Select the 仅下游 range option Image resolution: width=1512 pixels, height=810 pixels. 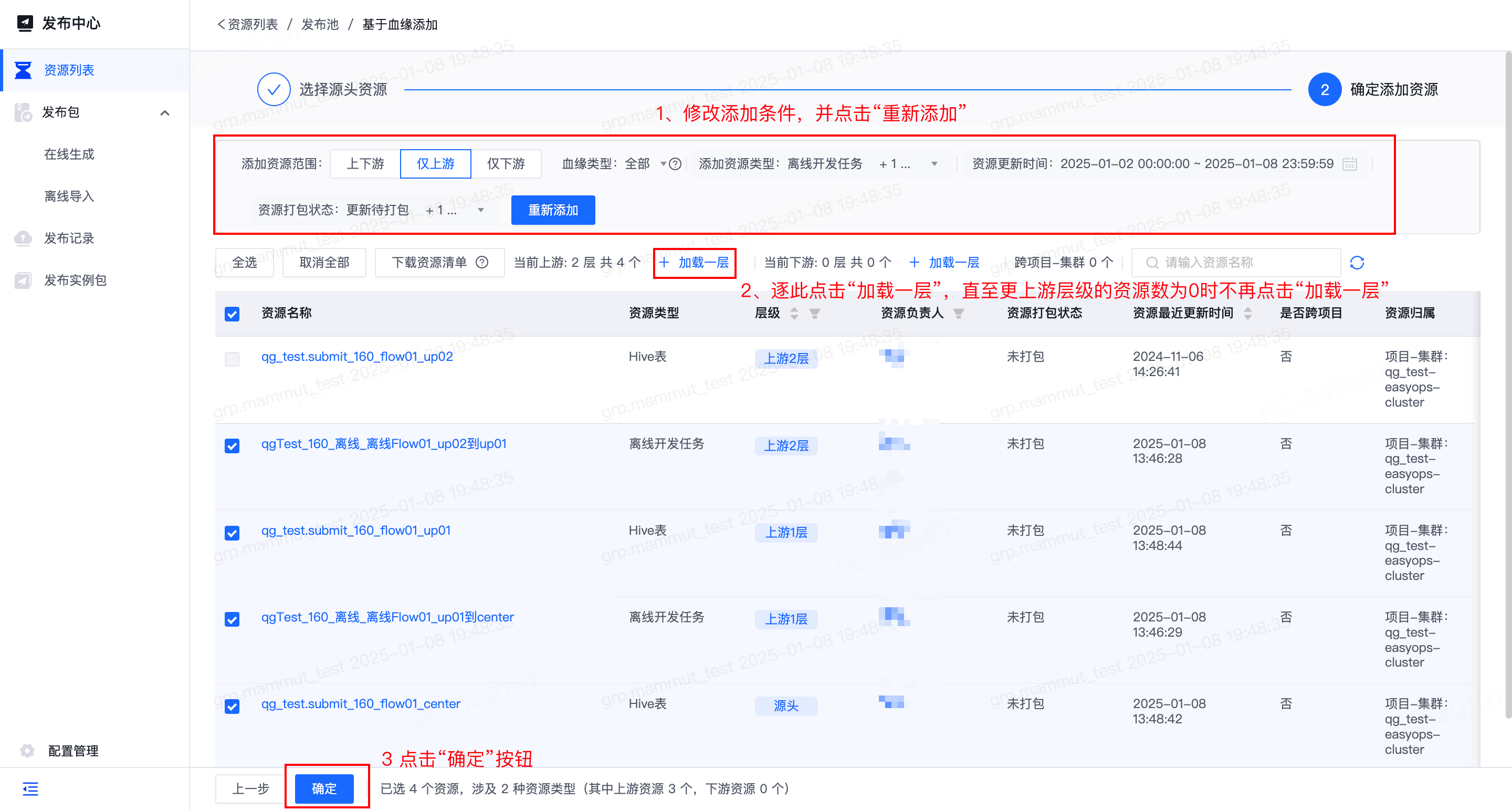tap(506, 164)
